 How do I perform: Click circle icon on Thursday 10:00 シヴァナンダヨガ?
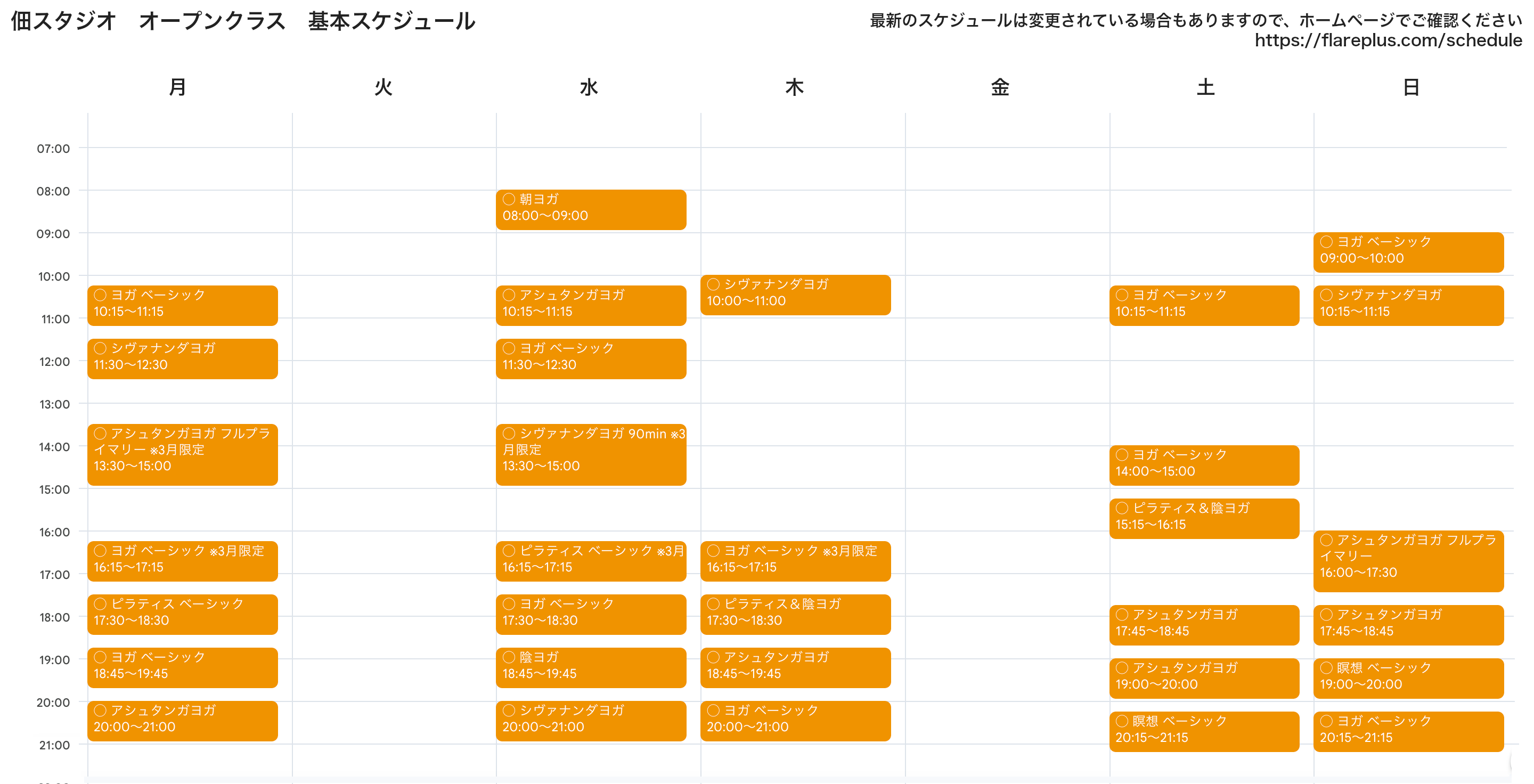click(713, 284)
